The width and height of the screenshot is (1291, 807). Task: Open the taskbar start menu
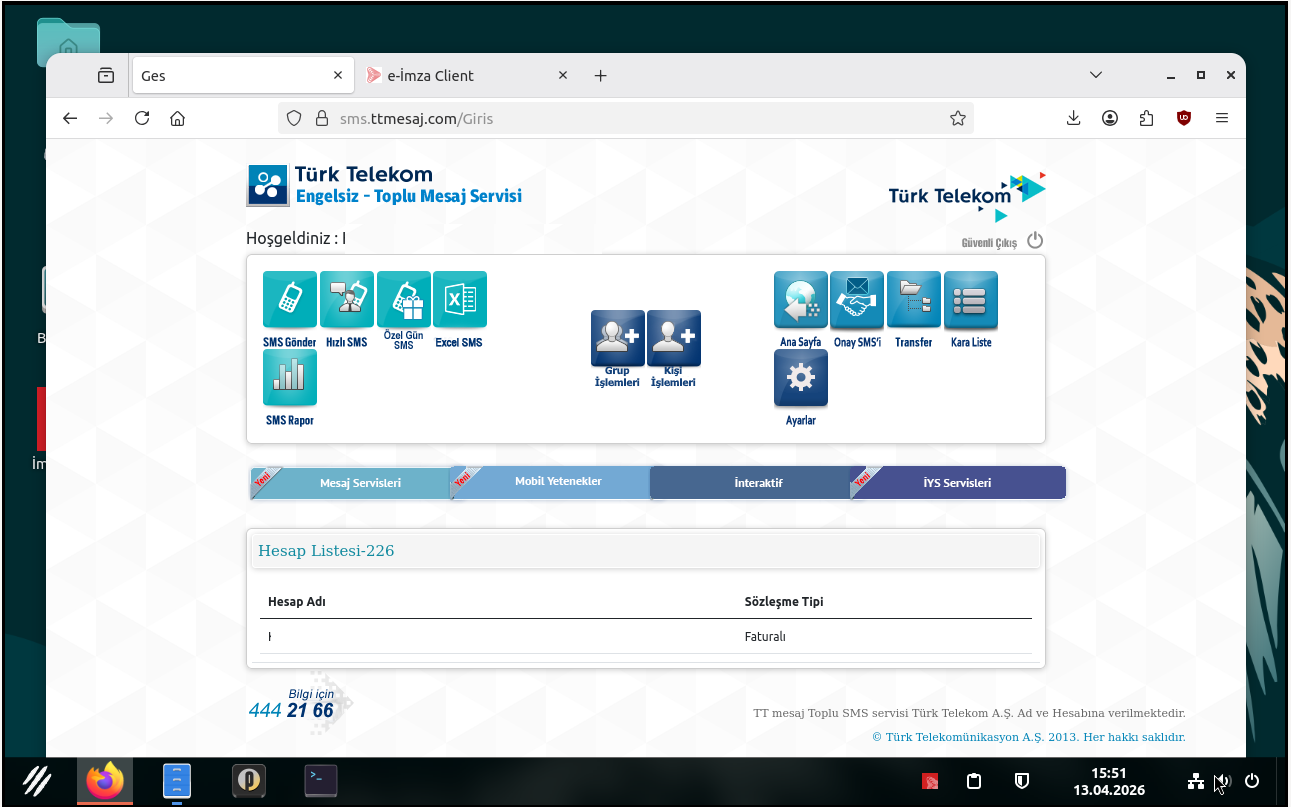38,781
